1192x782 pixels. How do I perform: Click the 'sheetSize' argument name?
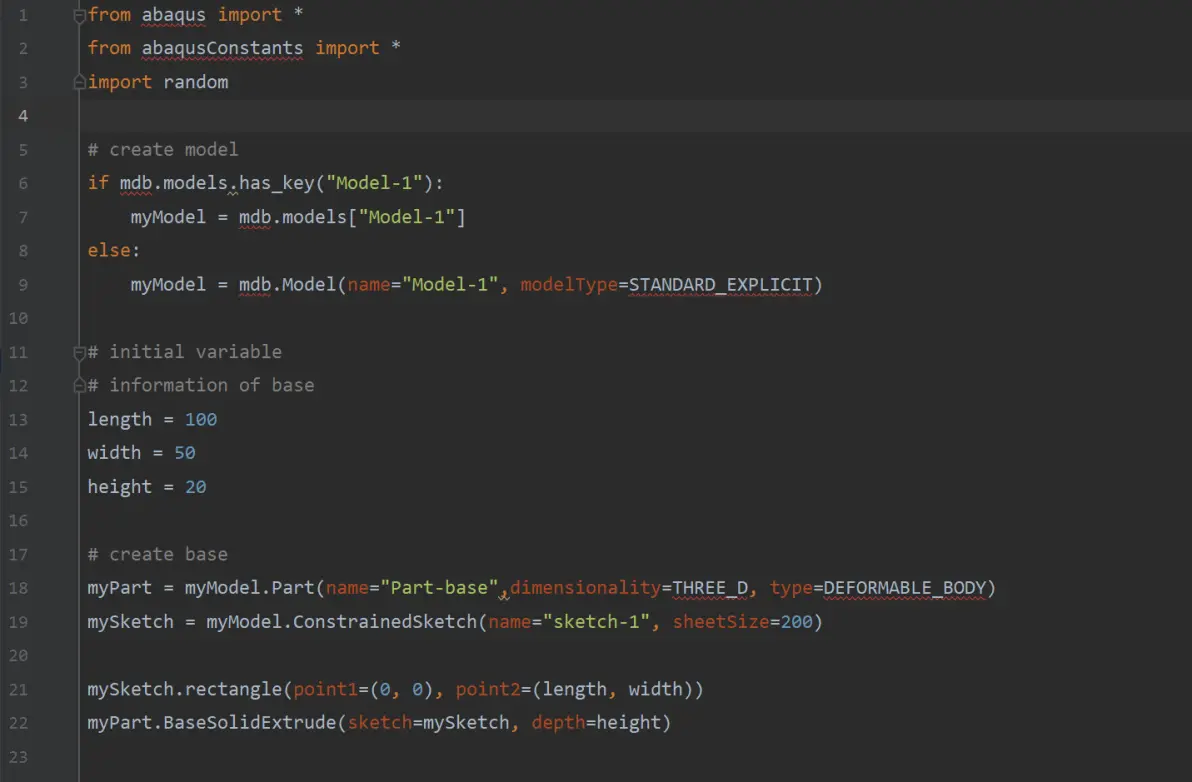[x=721, y=622]
